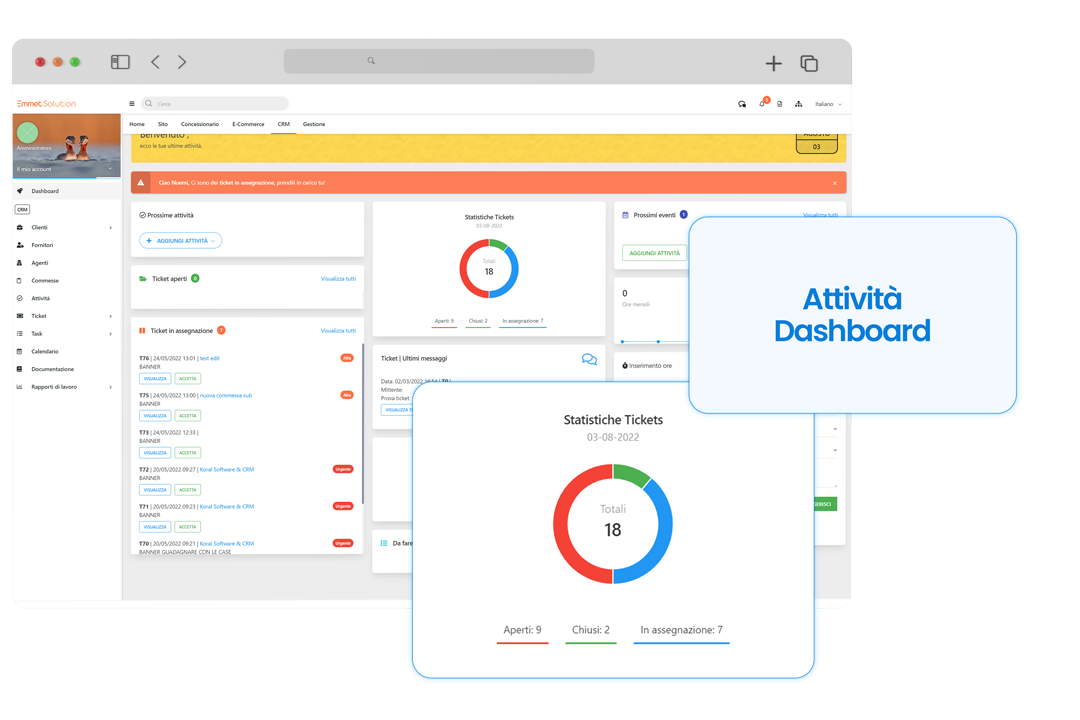Image resolution: width=1080 pixels, height=720 pixels.
Task: Expand the Rapporti di lavoro submenu arrow
Action: [110, 387]
